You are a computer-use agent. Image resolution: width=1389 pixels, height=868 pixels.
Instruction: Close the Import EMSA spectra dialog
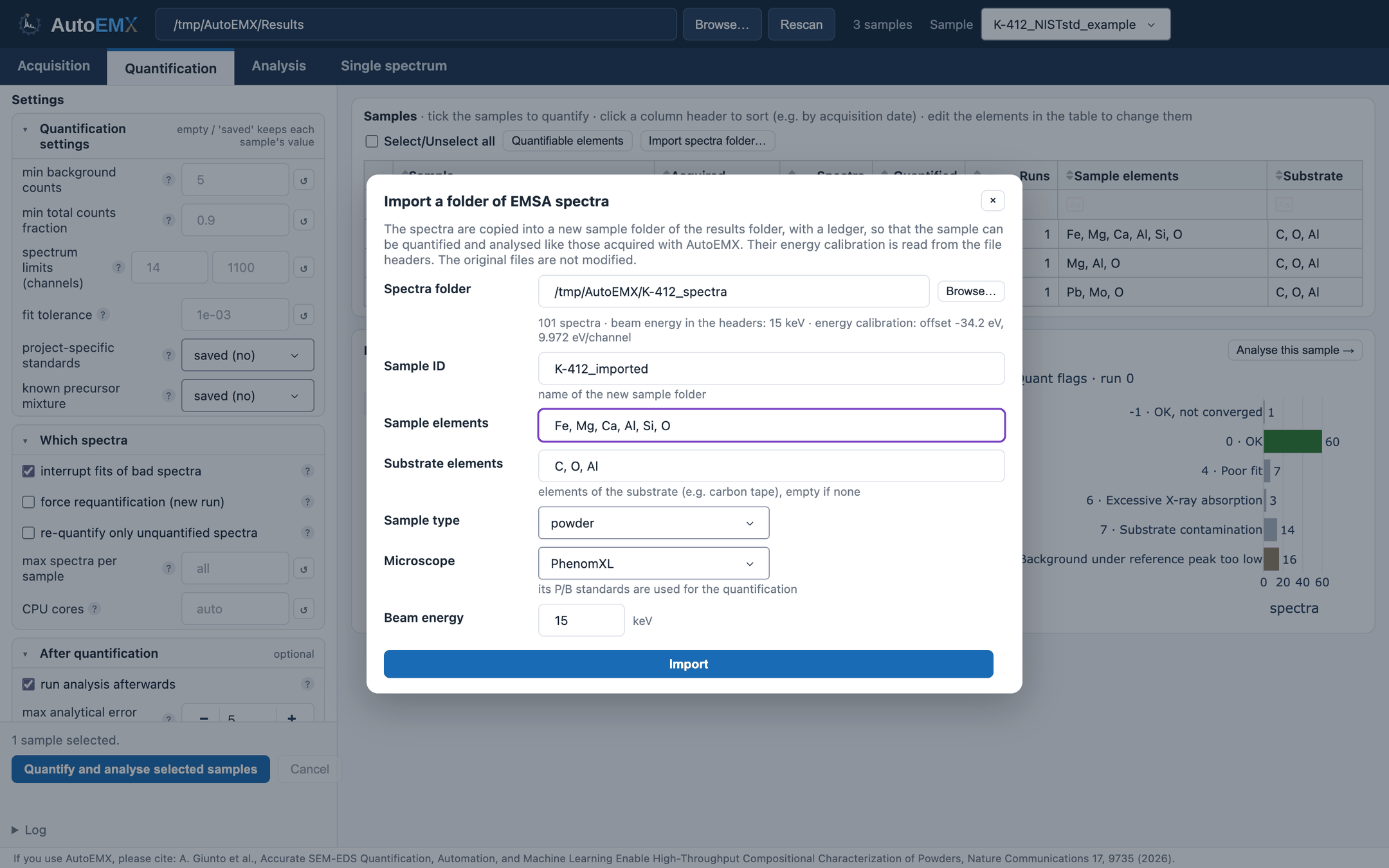pos(993,201)
